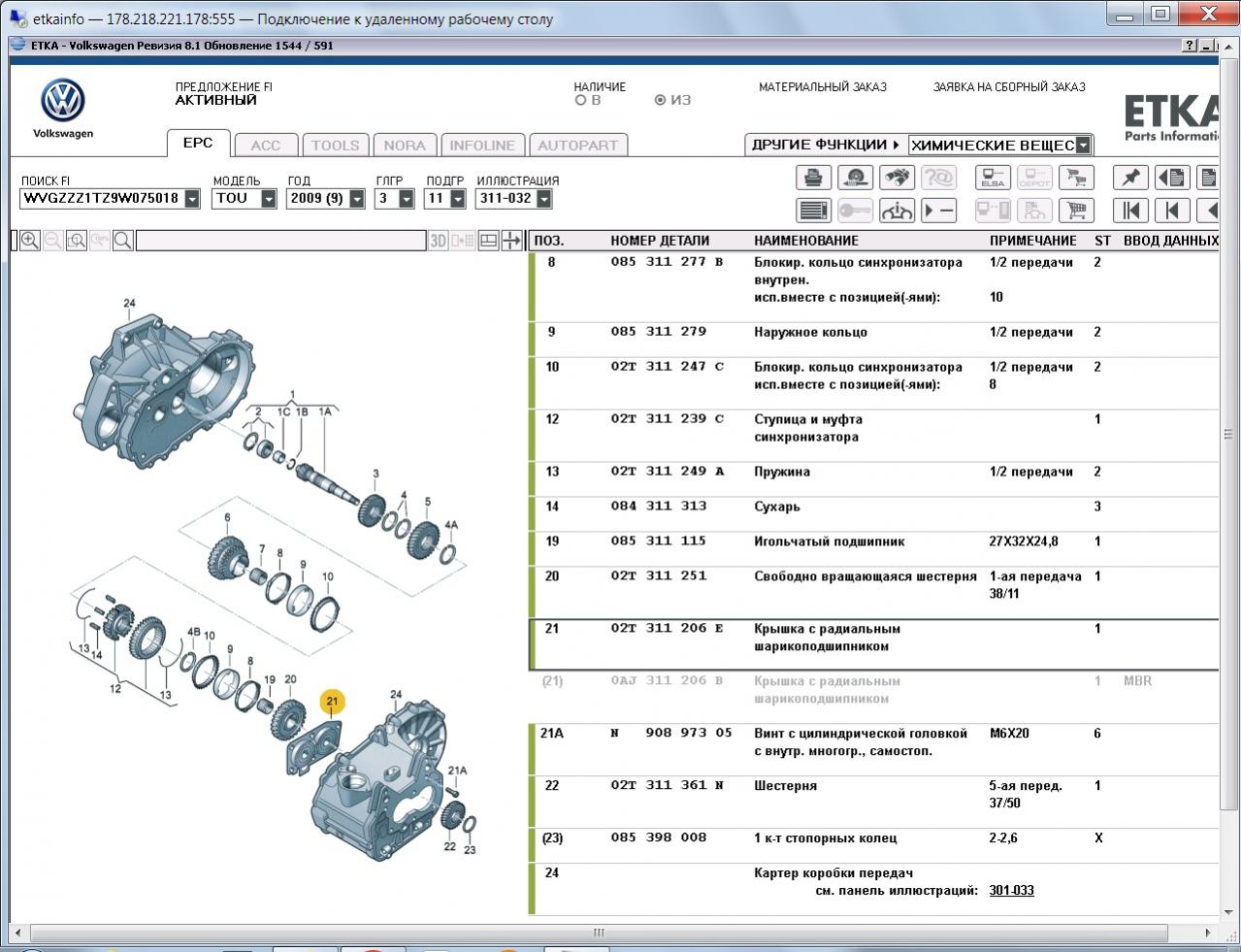Viewport: 1241px width, 952px height.
Task: Switch to the ACC tab
Action: [266, 146]
